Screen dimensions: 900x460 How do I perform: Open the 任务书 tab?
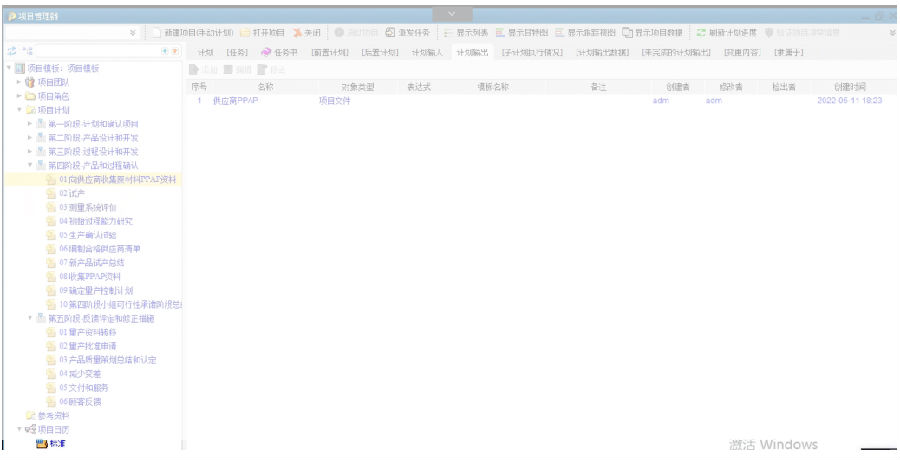click(x=279, y=53)
